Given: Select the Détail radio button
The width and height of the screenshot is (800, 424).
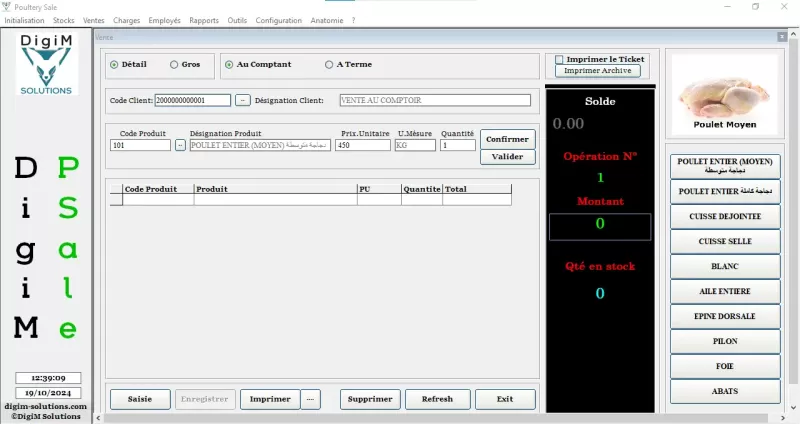Looking at the screenshot, I should coord(114,64).
